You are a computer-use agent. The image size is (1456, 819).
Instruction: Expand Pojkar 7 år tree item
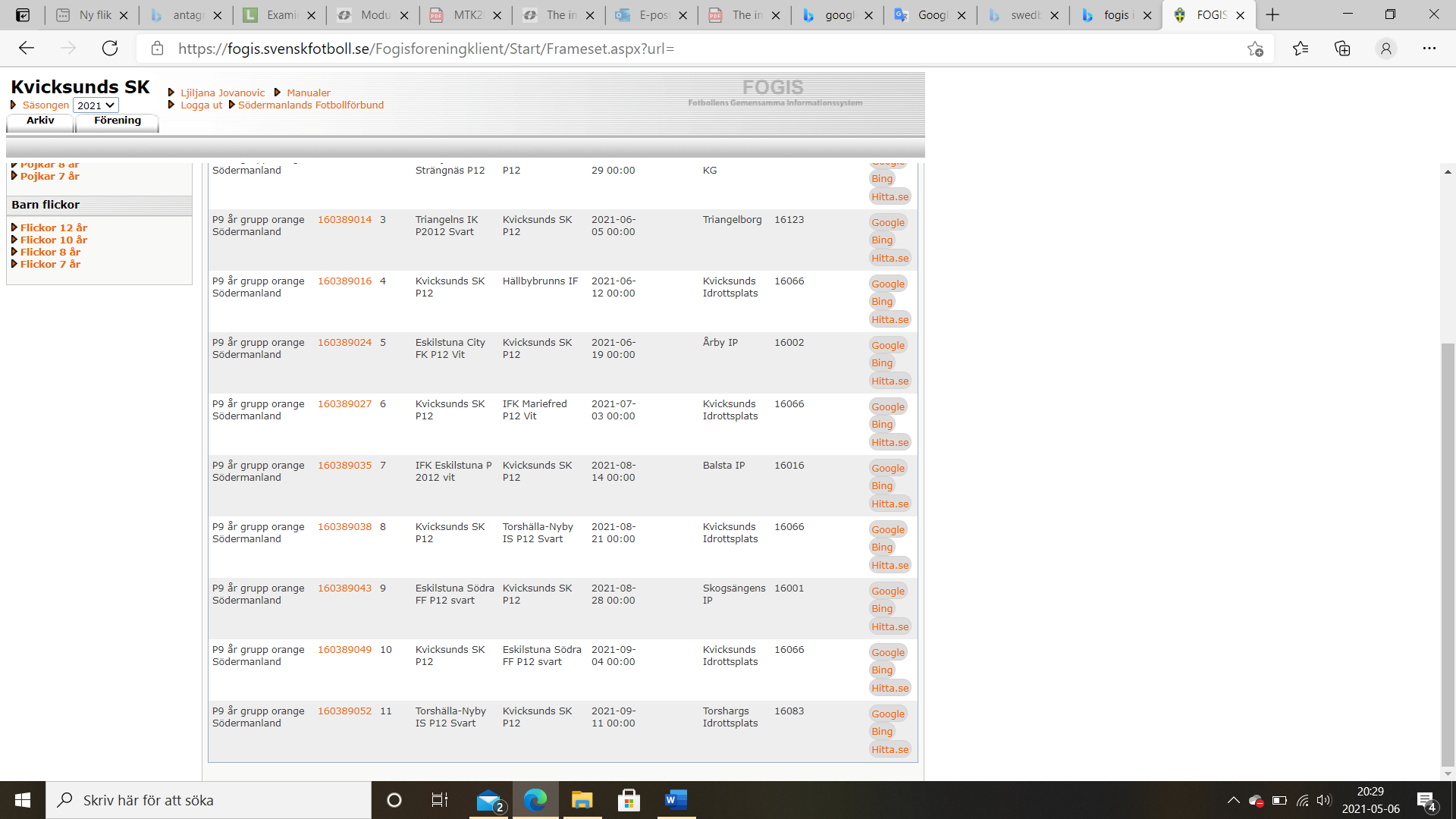tap(49, 176)
